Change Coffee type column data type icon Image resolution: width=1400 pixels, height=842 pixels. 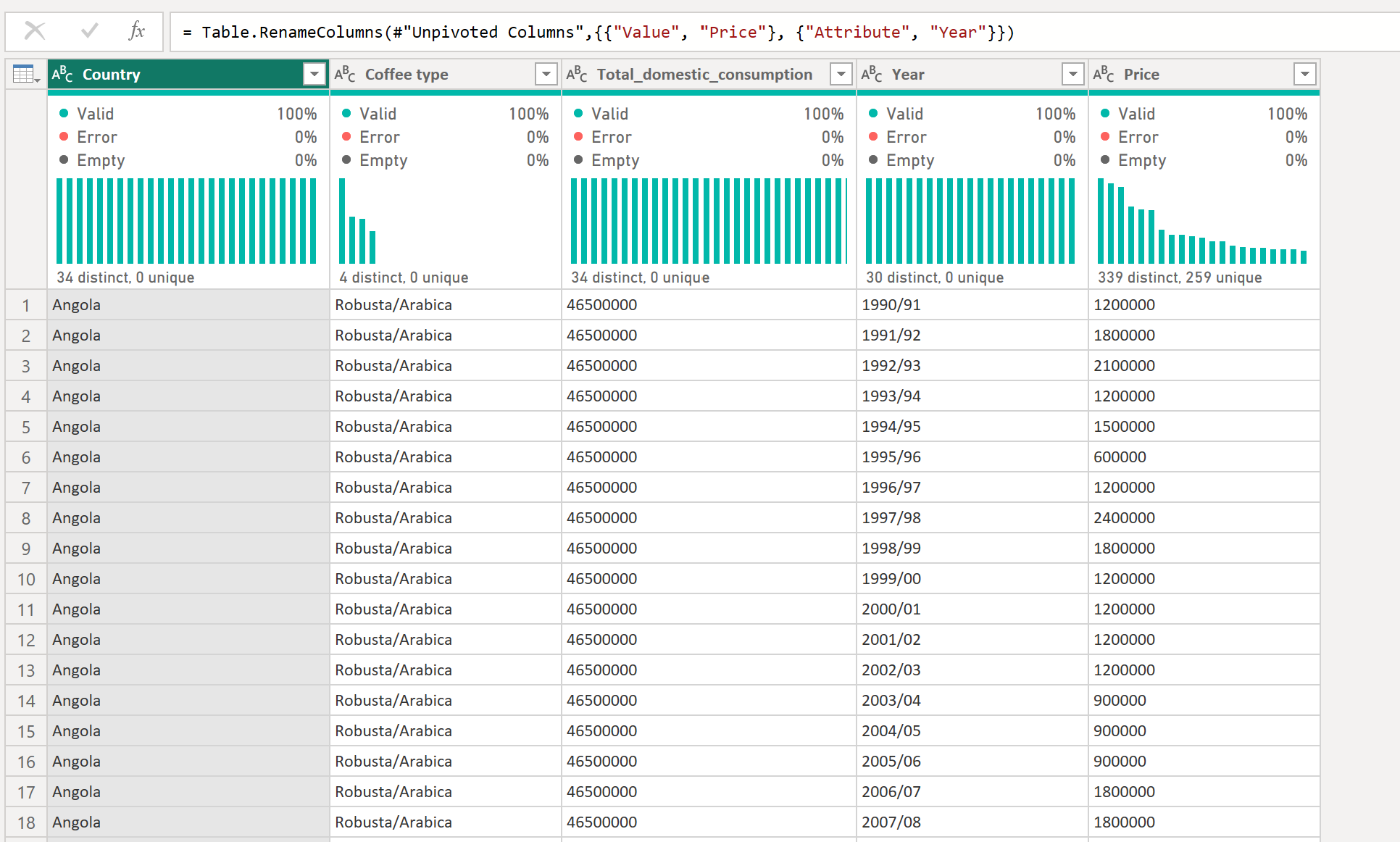point(345,74)
